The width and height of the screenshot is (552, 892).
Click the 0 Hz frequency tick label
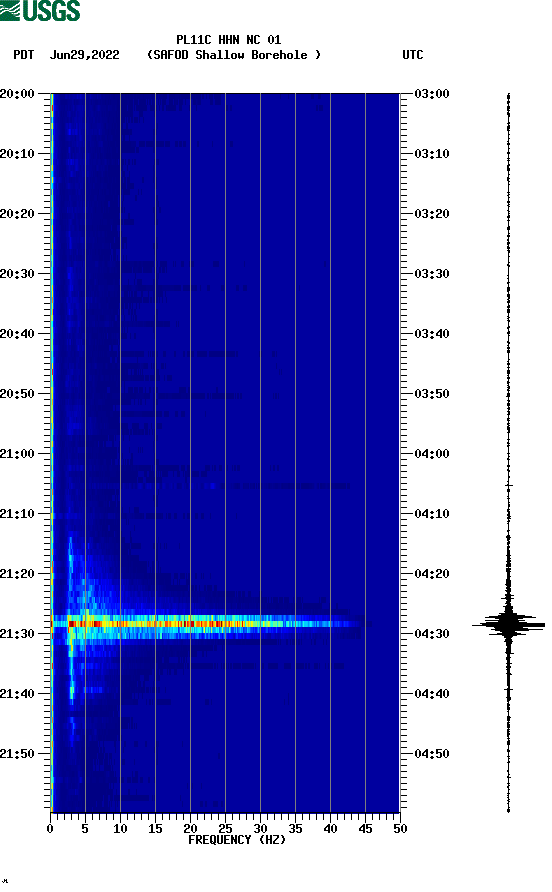[50, 828]
